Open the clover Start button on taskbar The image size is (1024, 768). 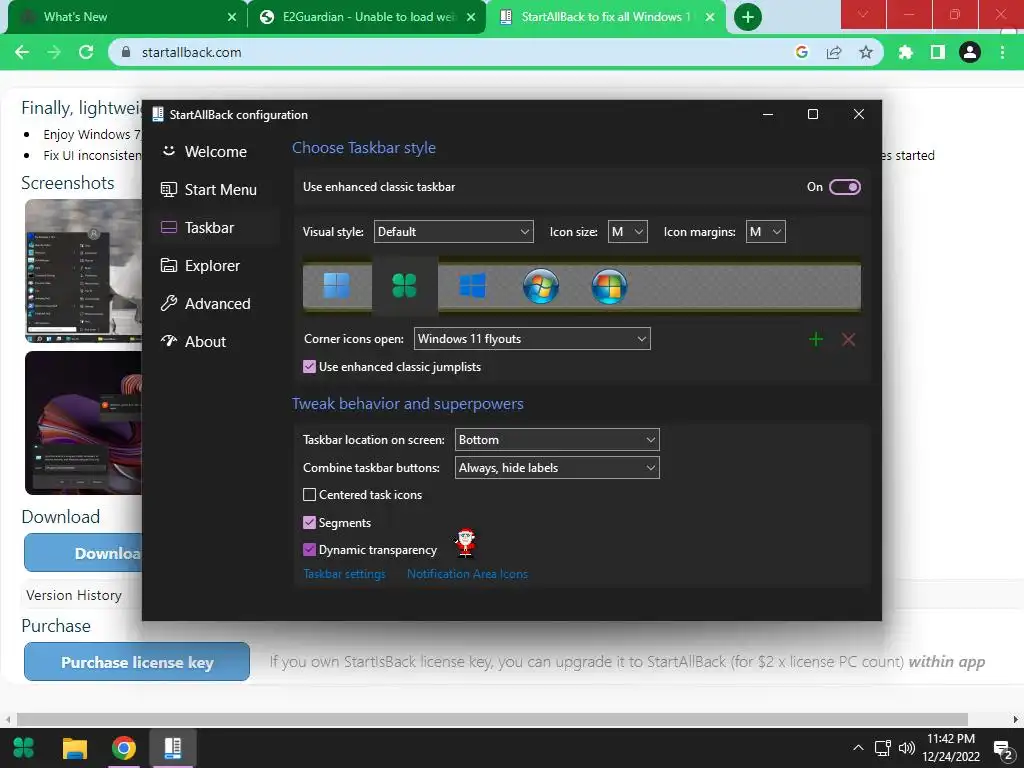(24, 747)
